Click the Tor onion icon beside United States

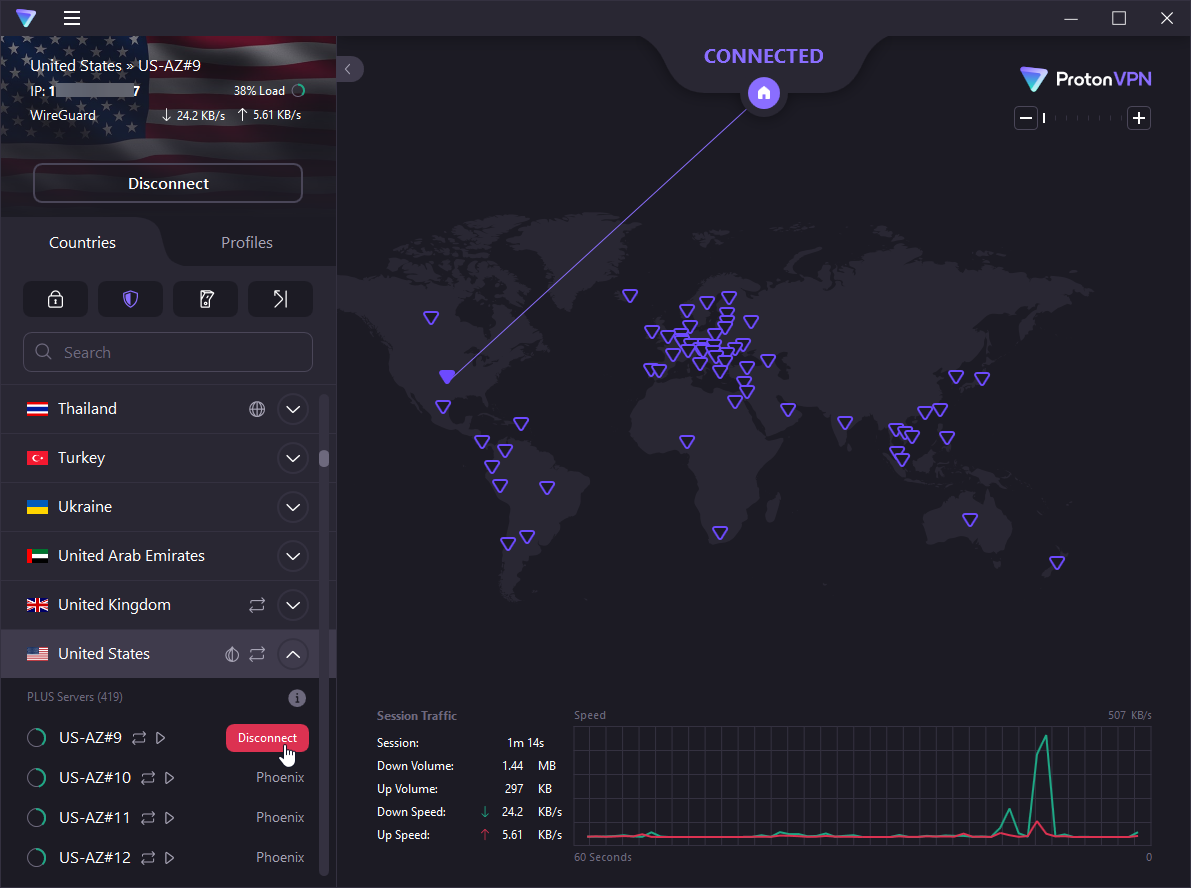231,654
